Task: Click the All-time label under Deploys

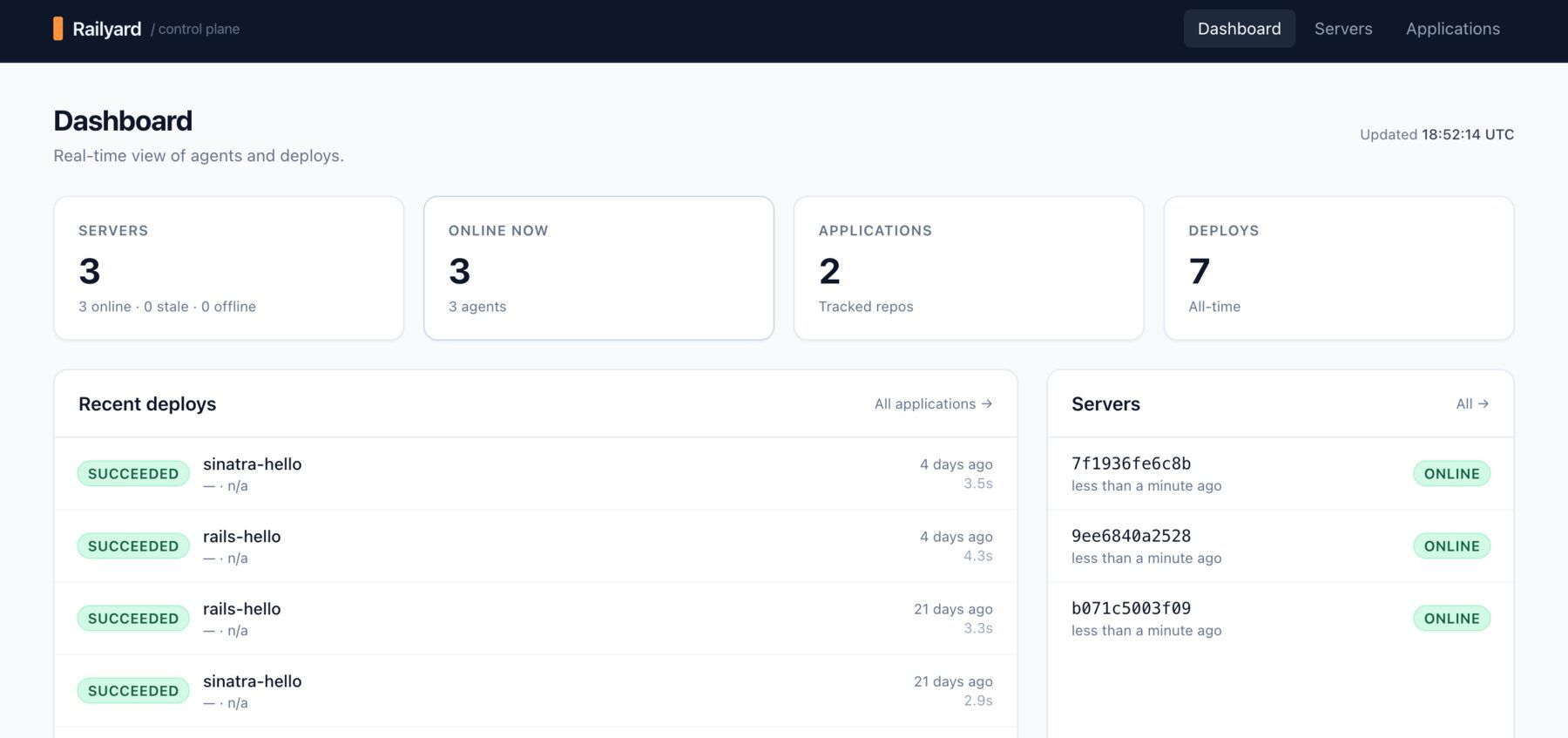Action: coord(1214,307)
